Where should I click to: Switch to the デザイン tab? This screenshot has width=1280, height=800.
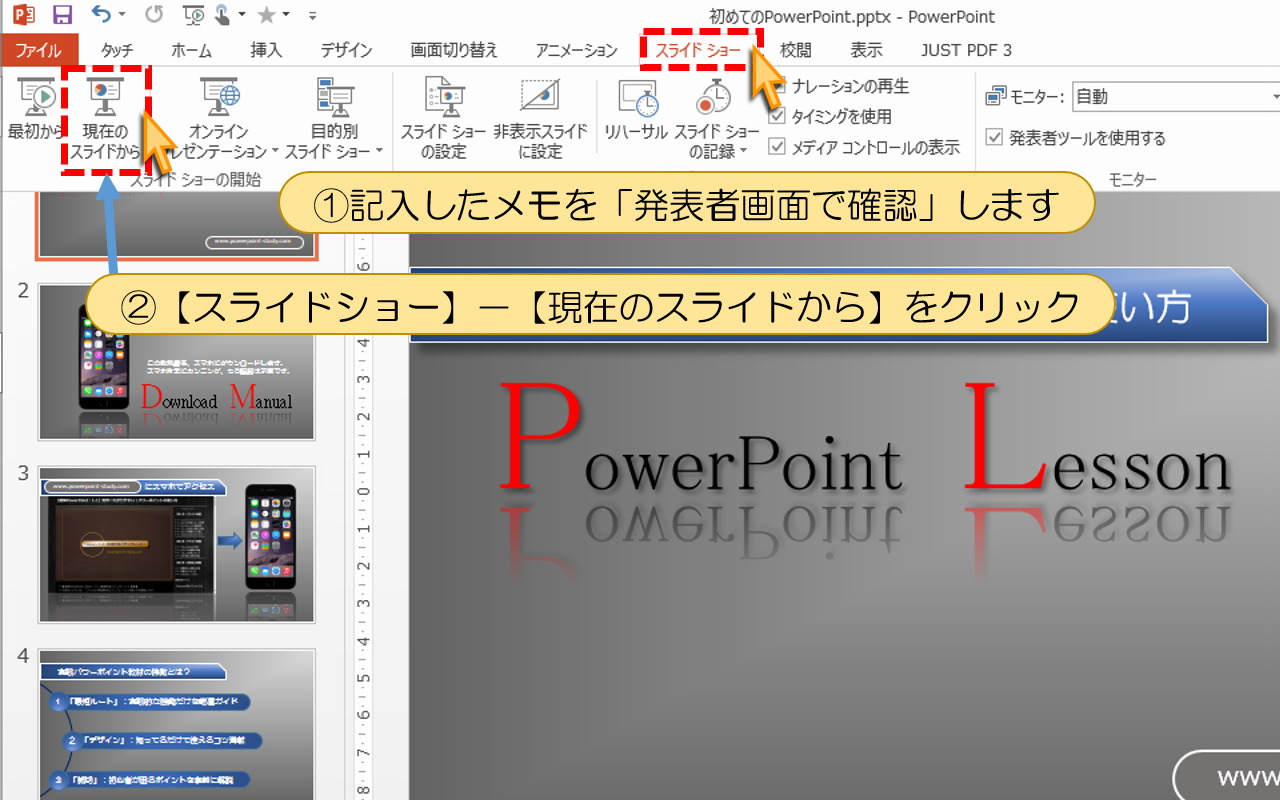(347, 50)
